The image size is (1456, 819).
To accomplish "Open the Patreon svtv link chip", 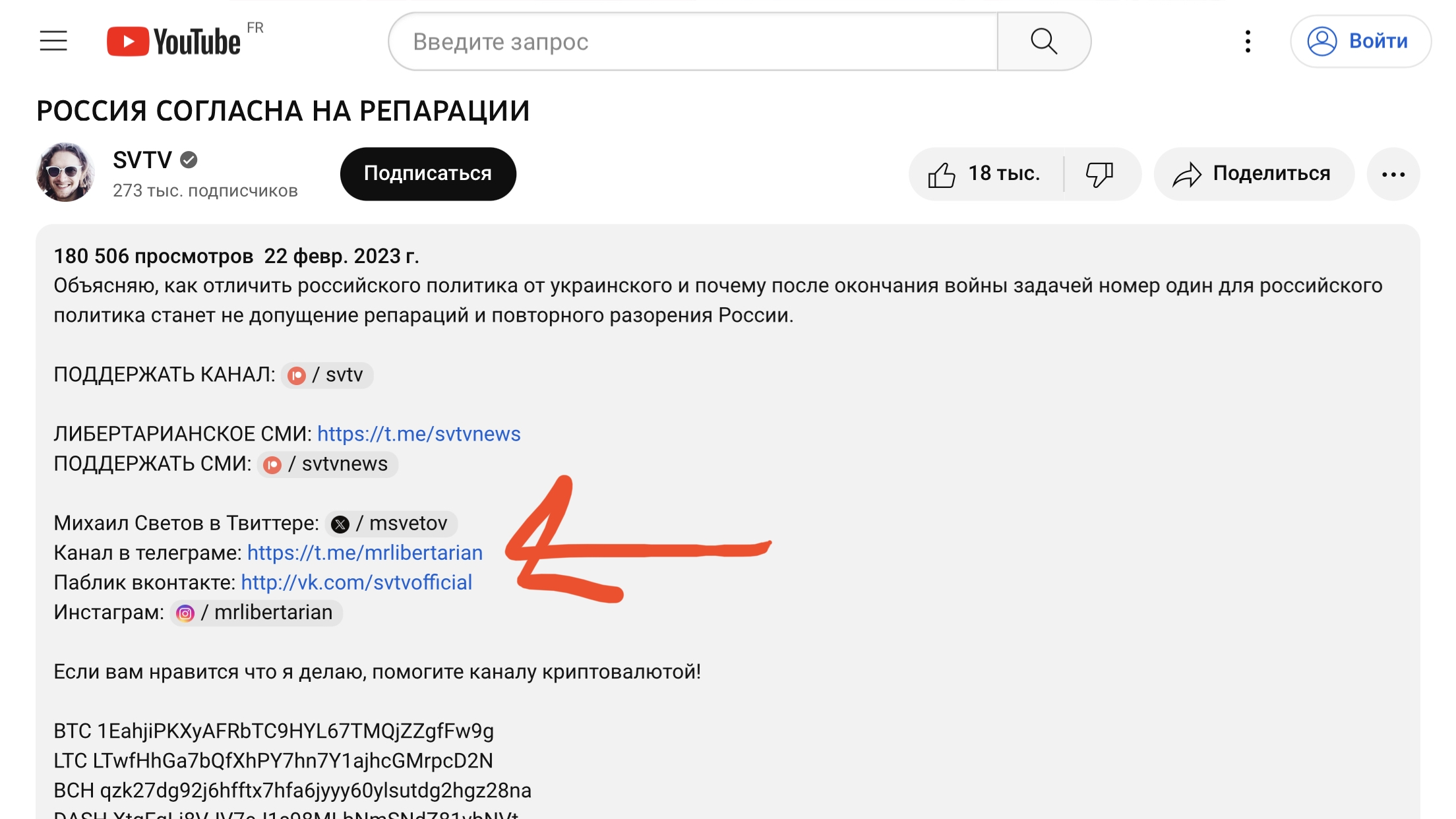I will click(327, 375).
